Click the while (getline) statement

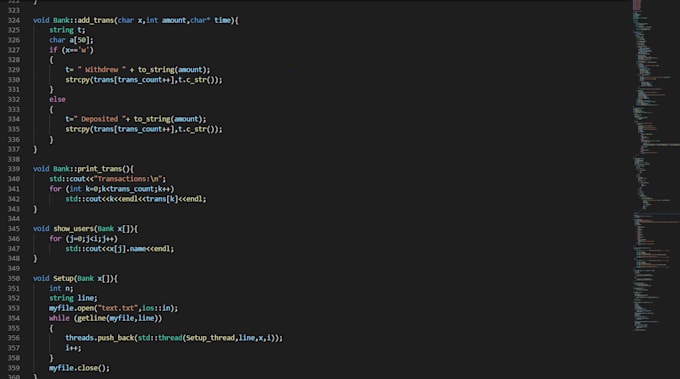pos(105,318)
